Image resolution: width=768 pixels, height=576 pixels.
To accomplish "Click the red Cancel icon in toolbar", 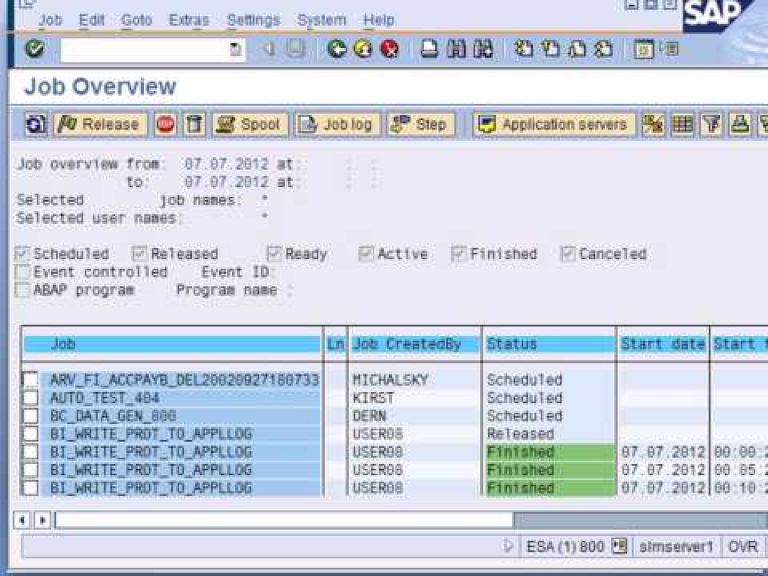I will coord(389,48).
